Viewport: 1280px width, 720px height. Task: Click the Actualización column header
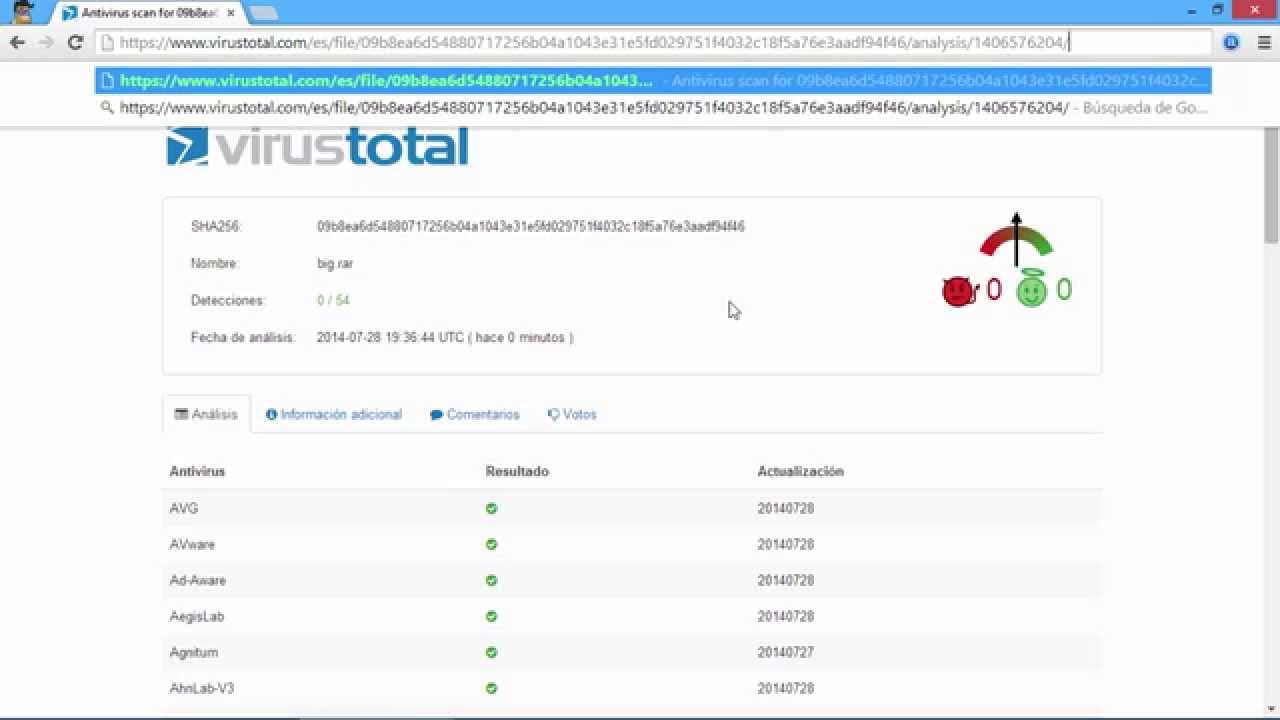[x=800, y=471]
